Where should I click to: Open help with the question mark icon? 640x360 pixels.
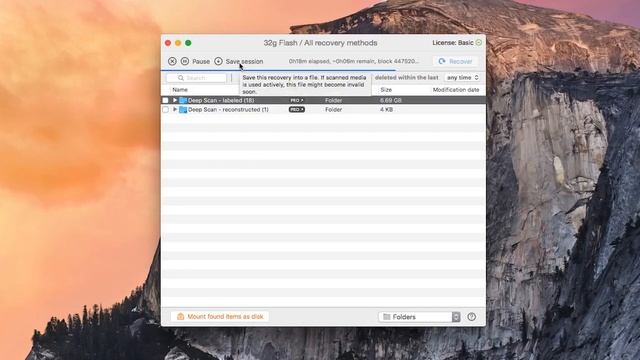[x=471, y=317]
